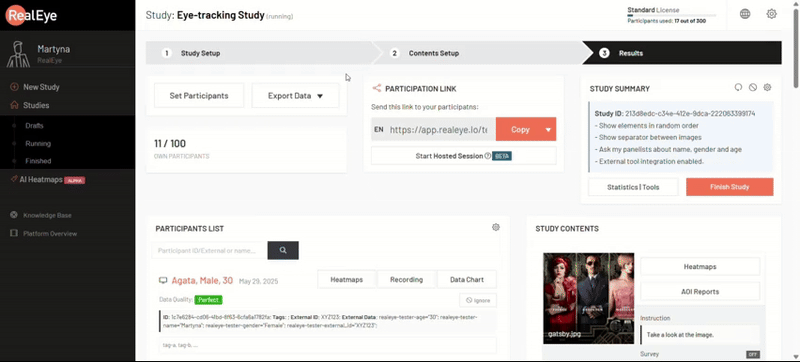
Task: Open Statistics | Tools
Action: pos(633,187)
